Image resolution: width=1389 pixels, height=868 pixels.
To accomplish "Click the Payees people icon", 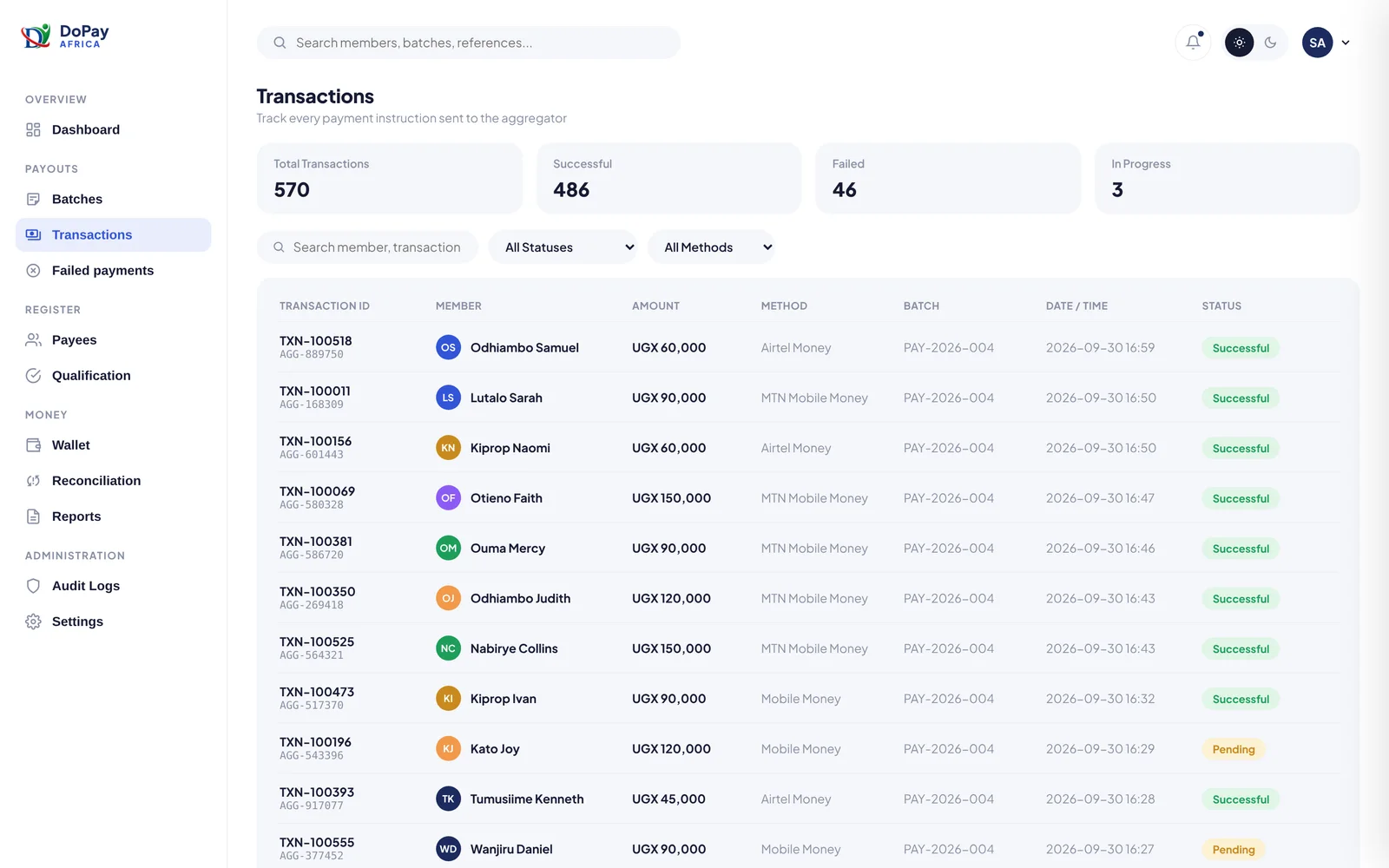I will click(x=33, y=339).
